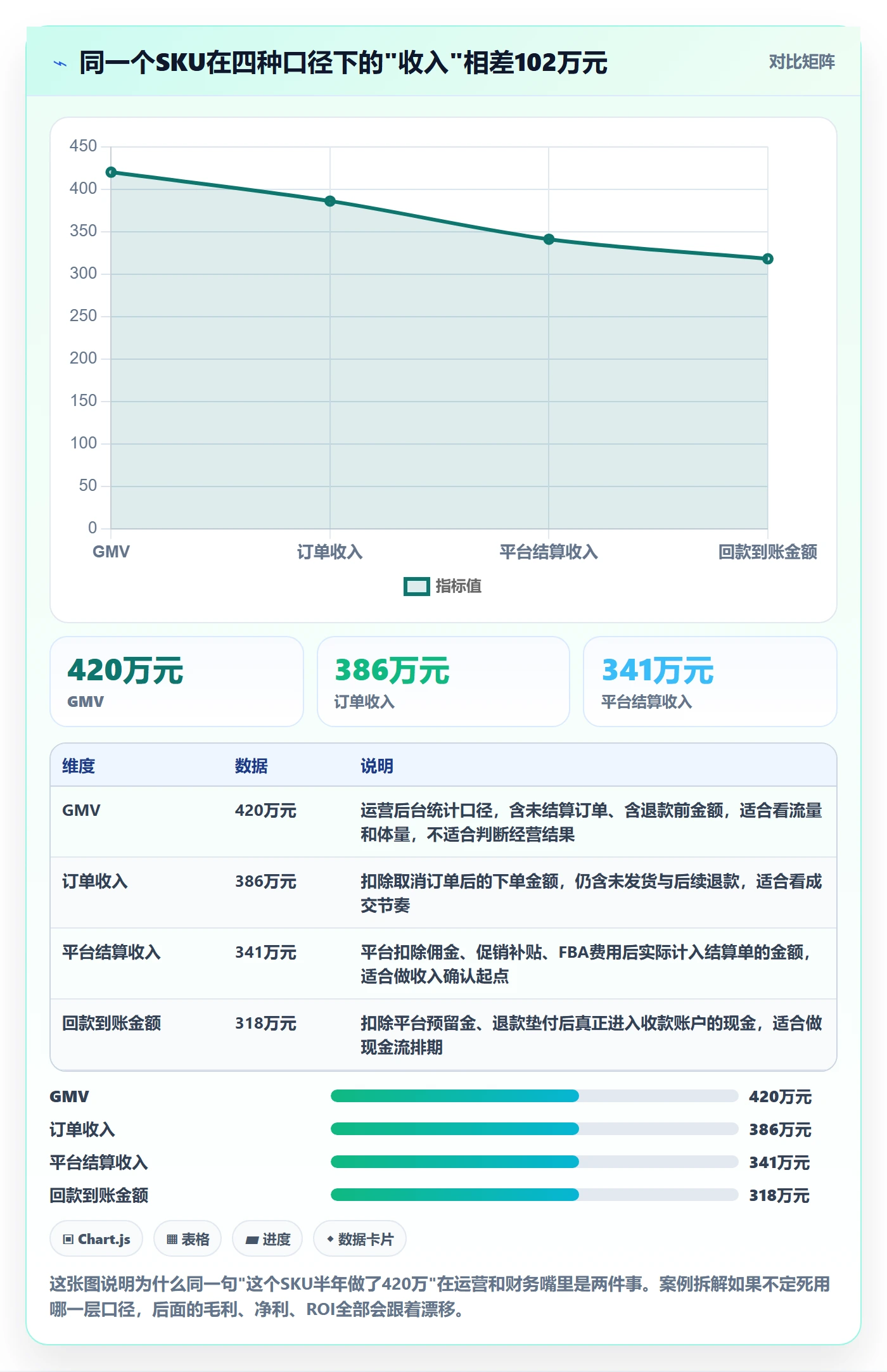Click the 386万元 cell in the table
The width and height of the screenshot is (887, 1372).
265,881
